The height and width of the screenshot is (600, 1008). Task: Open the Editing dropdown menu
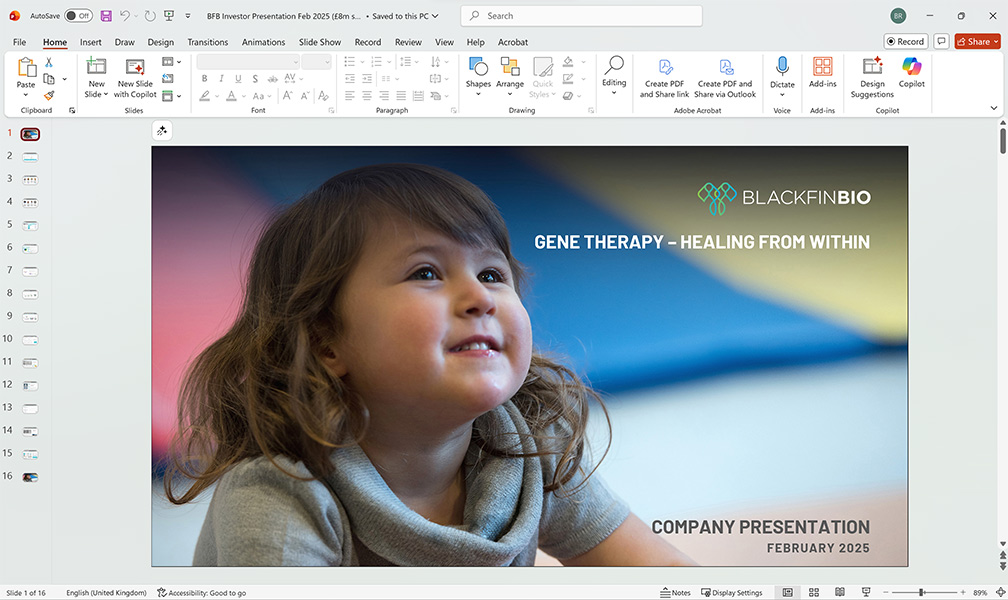coord(614,76)
